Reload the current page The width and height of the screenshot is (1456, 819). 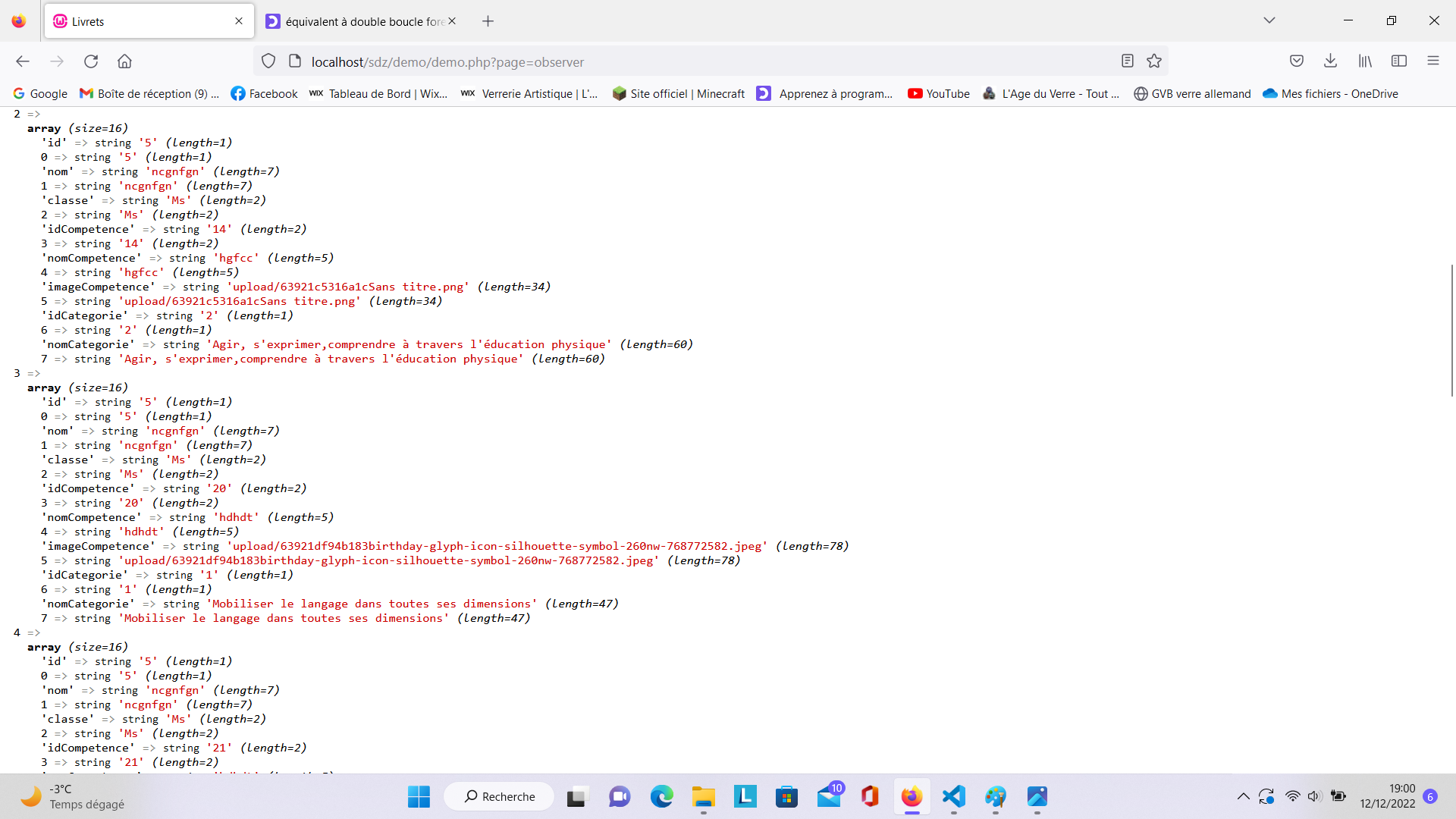click(x=91, y=61)
